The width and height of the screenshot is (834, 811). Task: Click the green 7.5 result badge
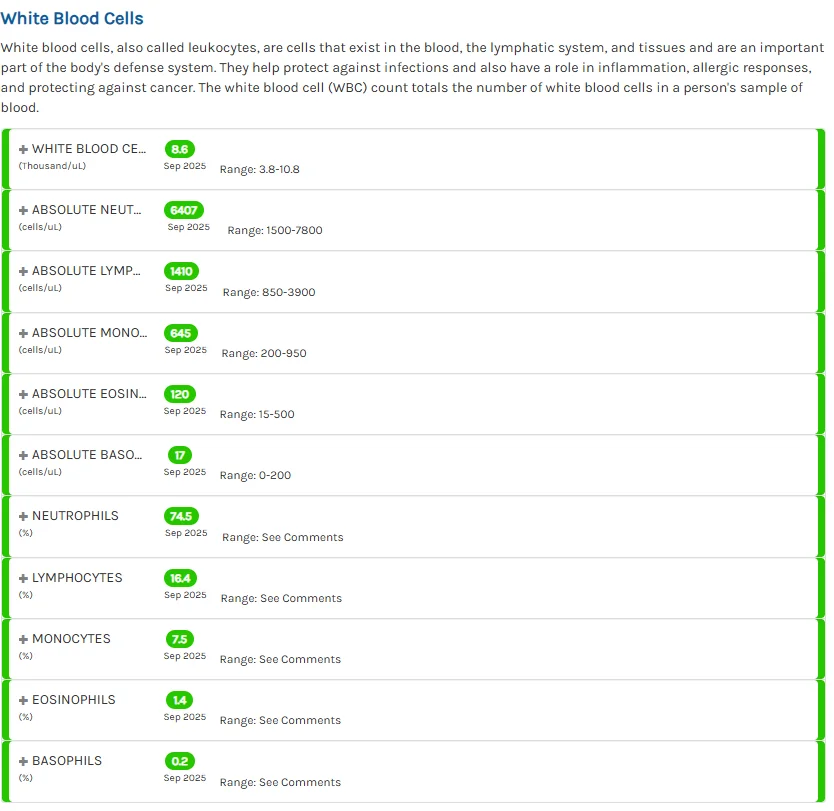click(x=180, y=639)
